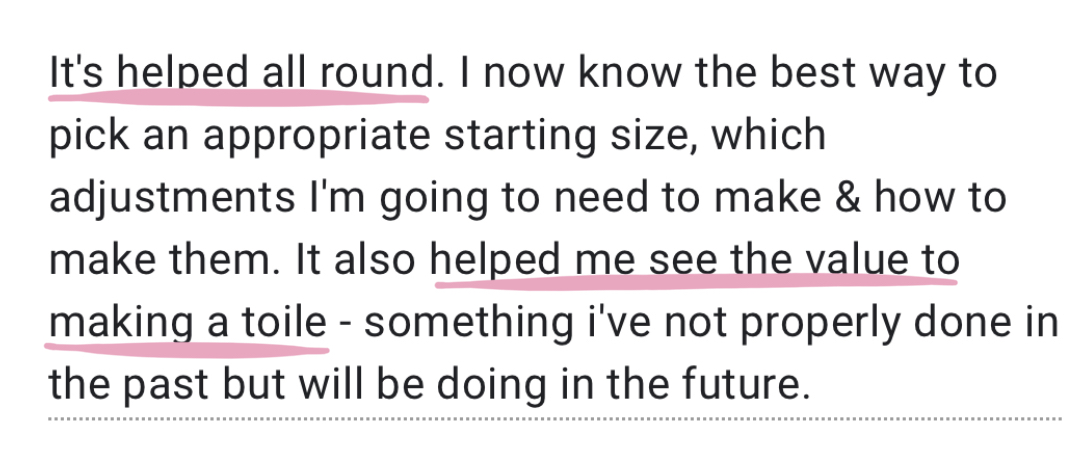The image size is (1087, 462).
Task: Click the highlighted text "helped me see the value to"
Action: (x=695, y=260)
